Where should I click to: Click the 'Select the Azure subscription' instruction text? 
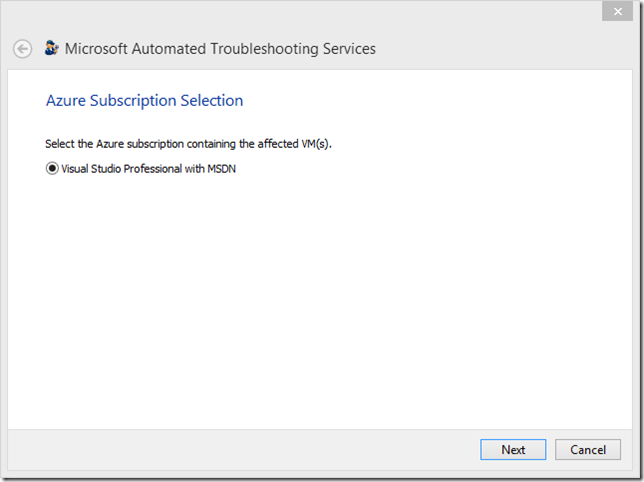tap(188, 144)
